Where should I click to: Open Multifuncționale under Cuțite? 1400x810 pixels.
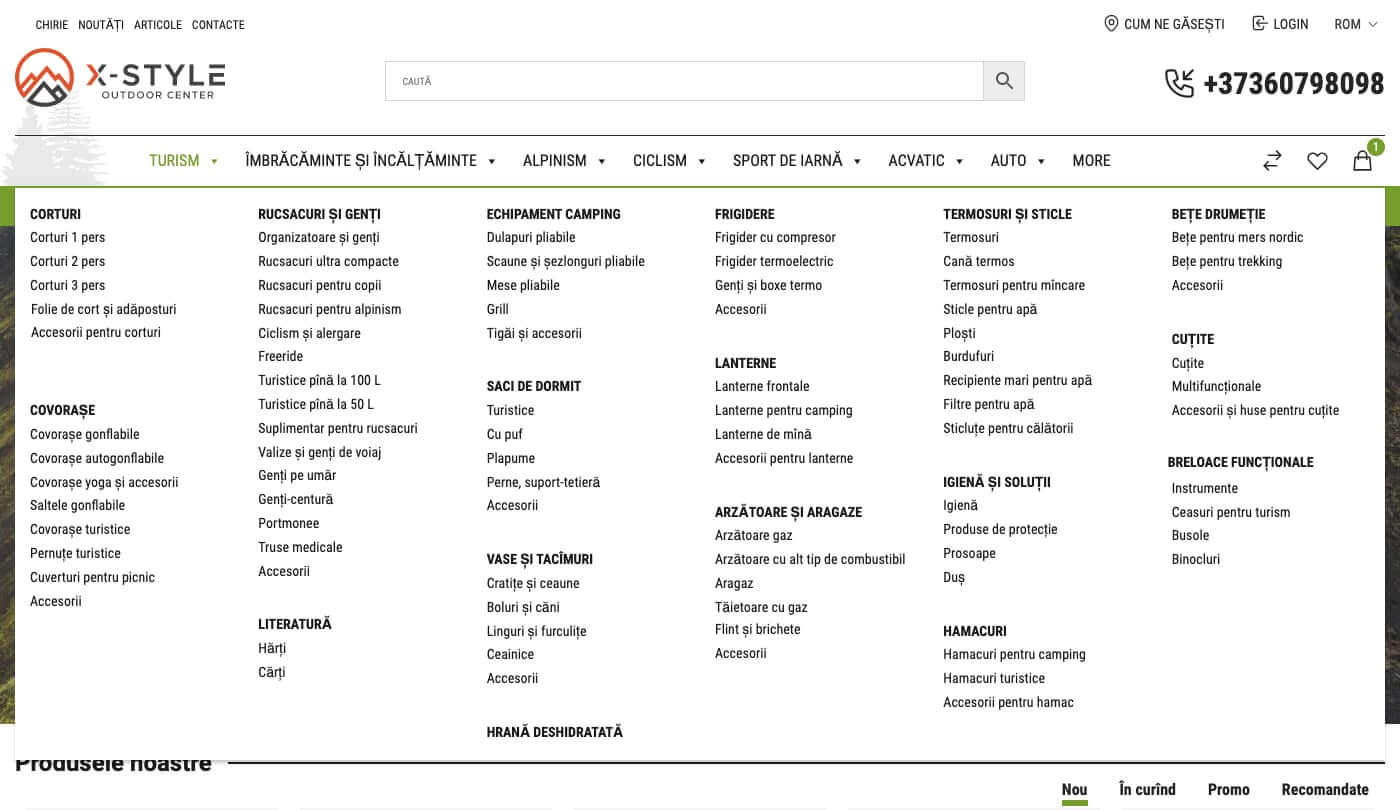click(1216, 386)
